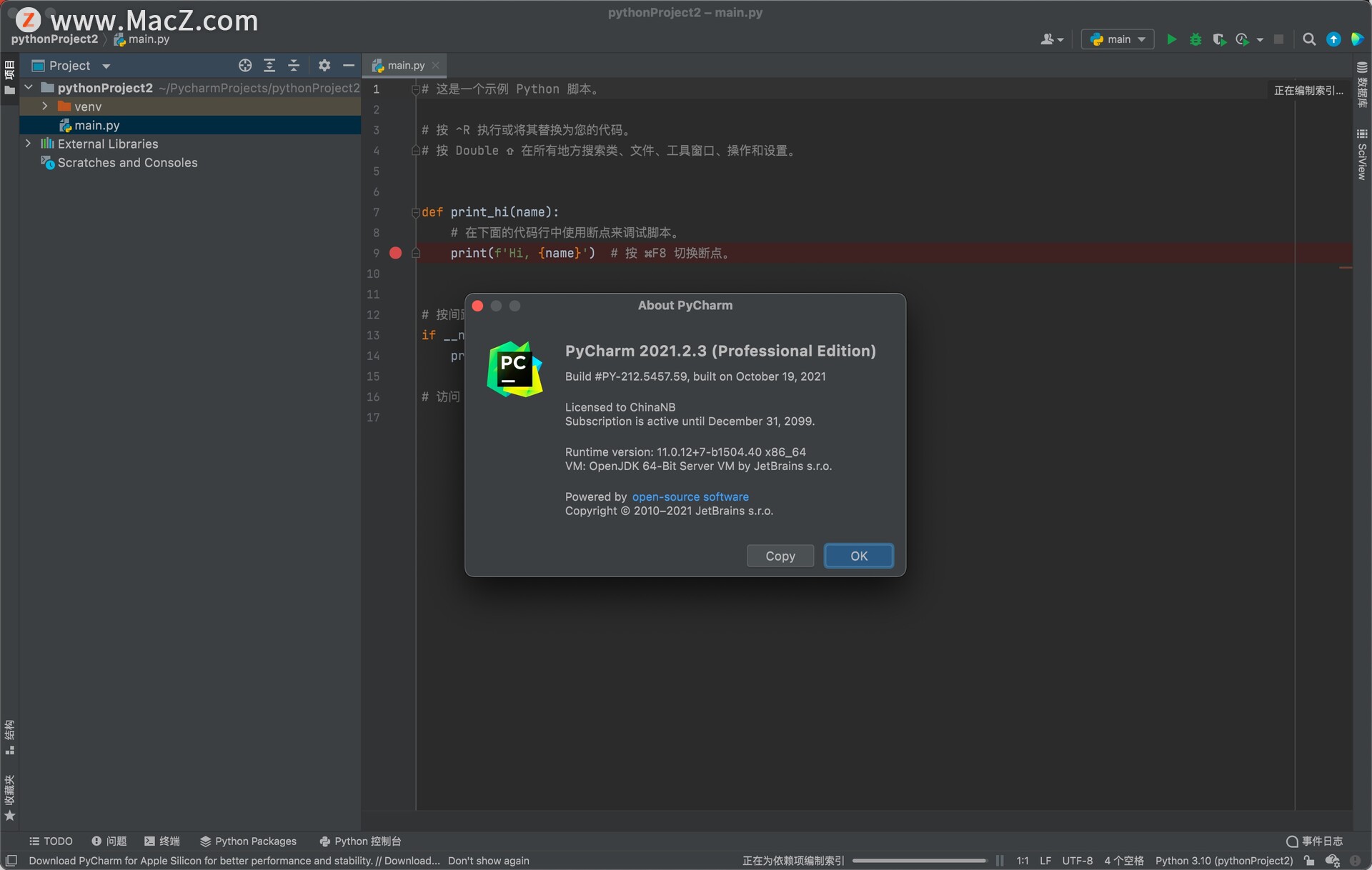The image size is (1372, 870).
Task: Open the main run configuration dropdown
Action: (1118, 39)
